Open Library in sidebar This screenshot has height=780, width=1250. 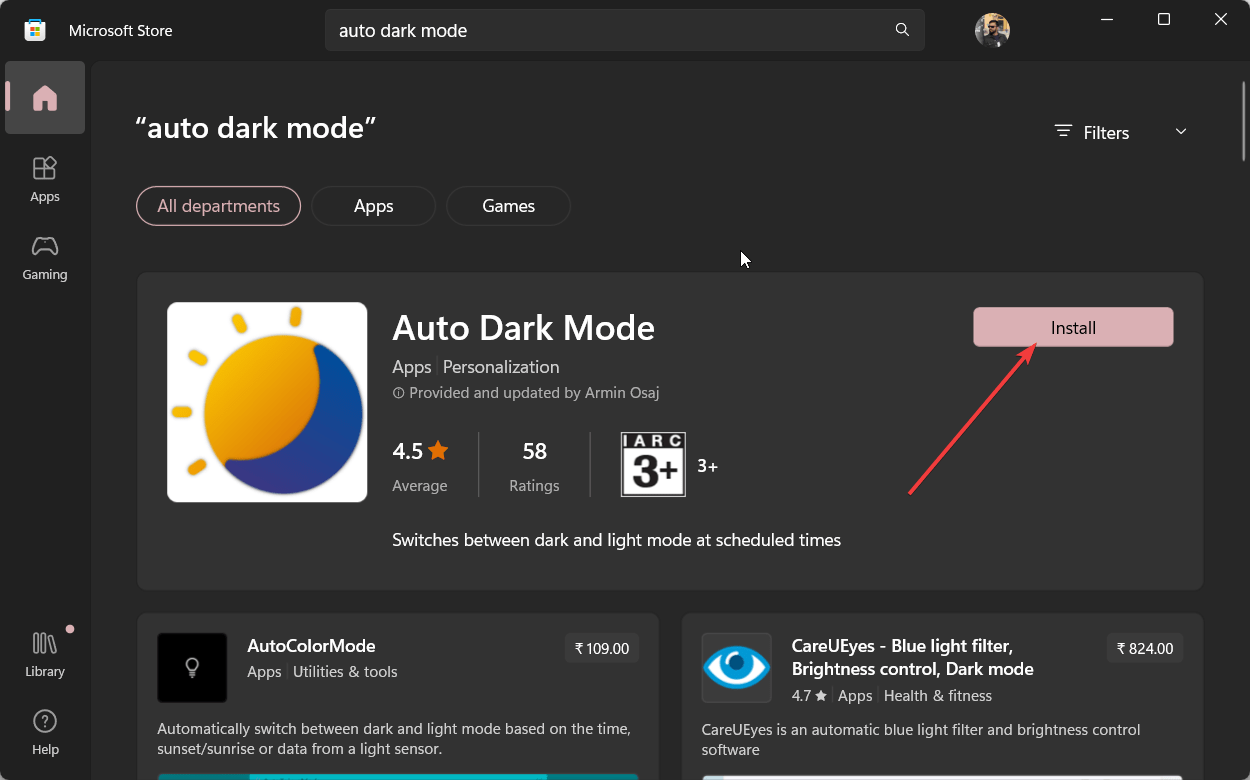(45, 654)
